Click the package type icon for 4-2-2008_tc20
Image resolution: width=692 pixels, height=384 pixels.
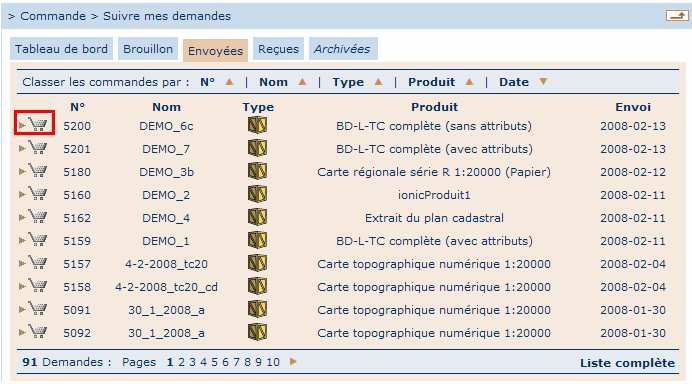(x=257, y=263)
